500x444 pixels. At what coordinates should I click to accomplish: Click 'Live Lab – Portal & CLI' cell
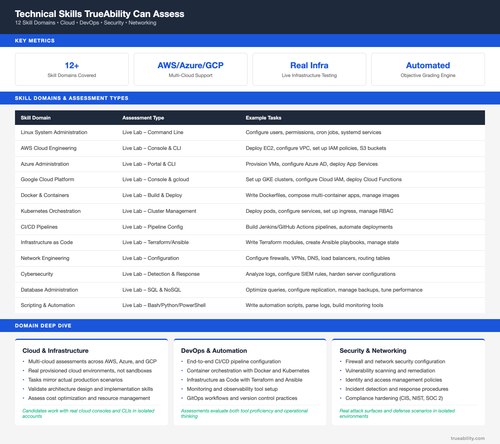tap(149, 164)
